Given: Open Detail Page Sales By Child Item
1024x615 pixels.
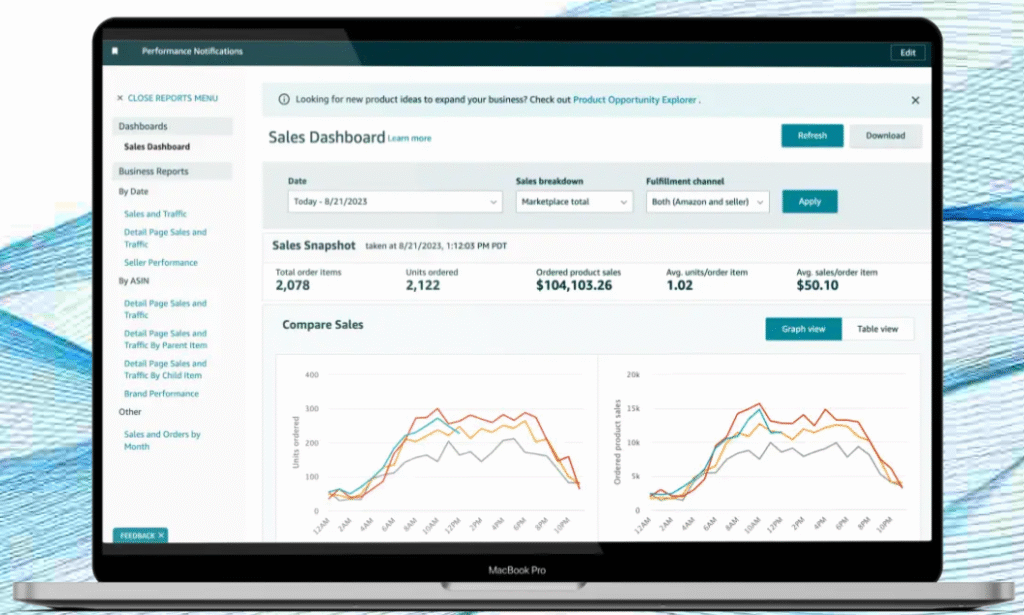Looking at the screenshot, I should click(165, 369).
